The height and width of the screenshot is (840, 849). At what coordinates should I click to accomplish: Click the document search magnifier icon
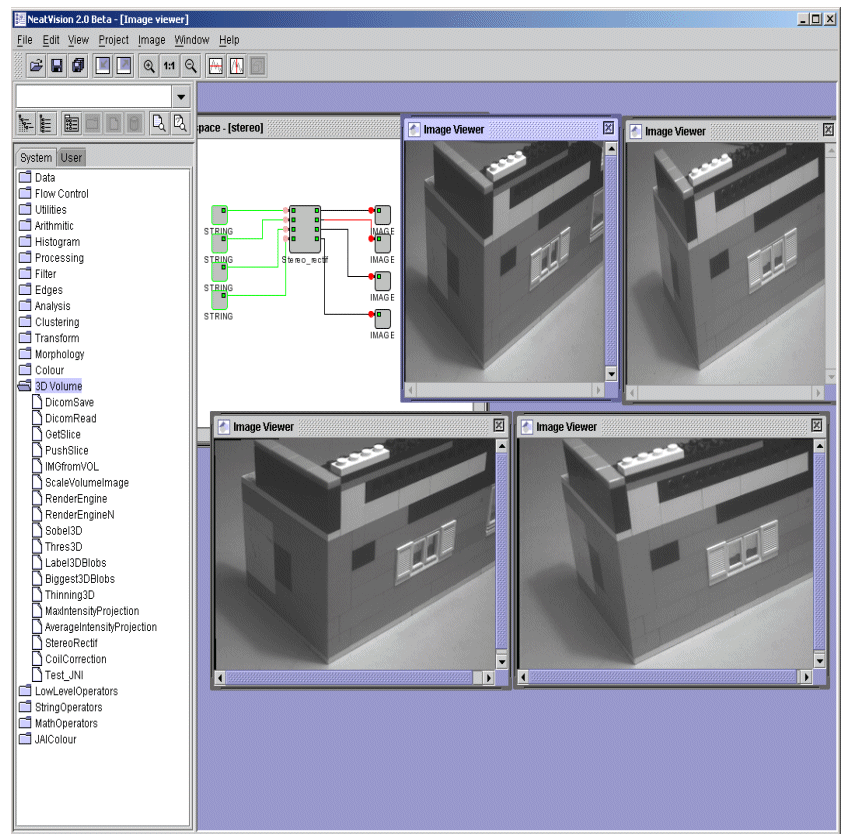pyautogui.click(x=158, y=124)
